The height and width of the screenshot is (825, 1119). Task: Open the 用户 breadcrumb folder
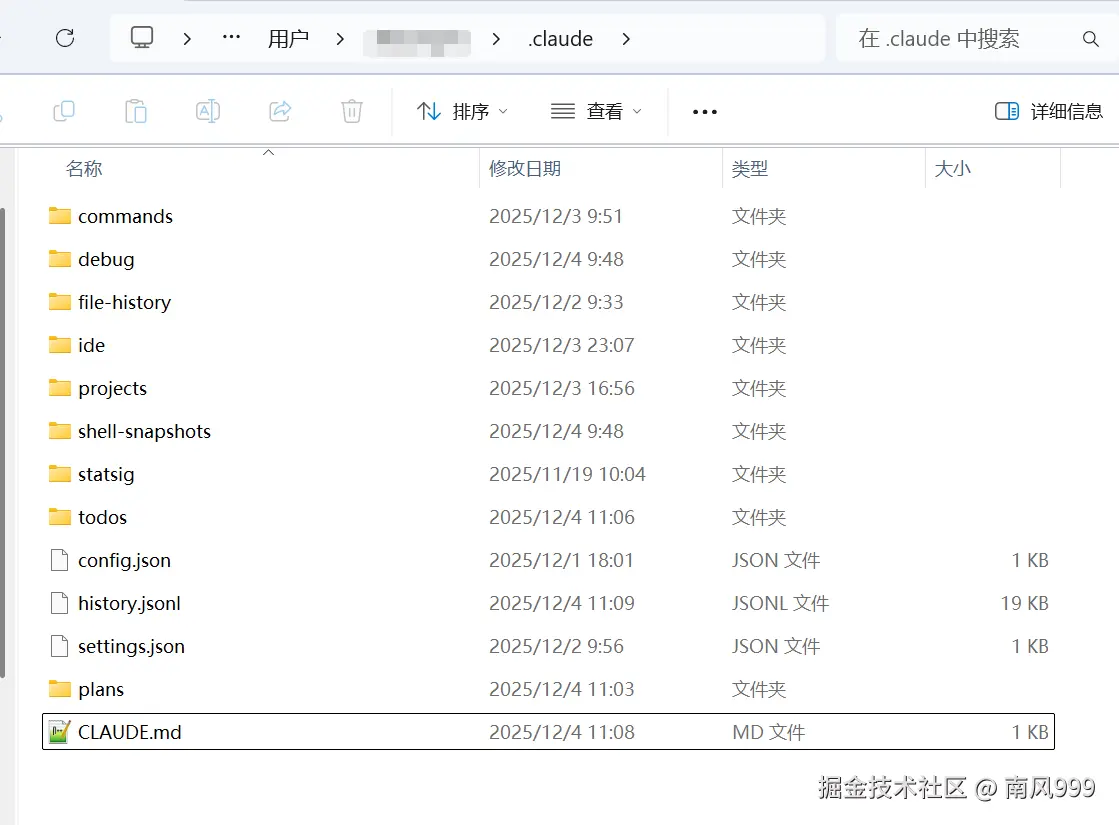coord(288,39)
